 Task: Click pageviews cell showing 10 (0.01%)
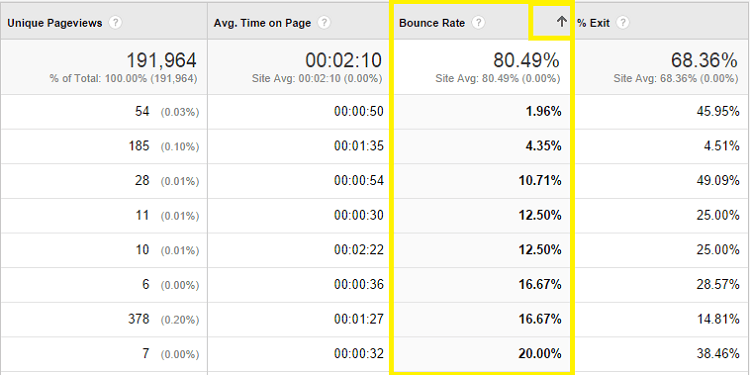[x=104, y=250]
